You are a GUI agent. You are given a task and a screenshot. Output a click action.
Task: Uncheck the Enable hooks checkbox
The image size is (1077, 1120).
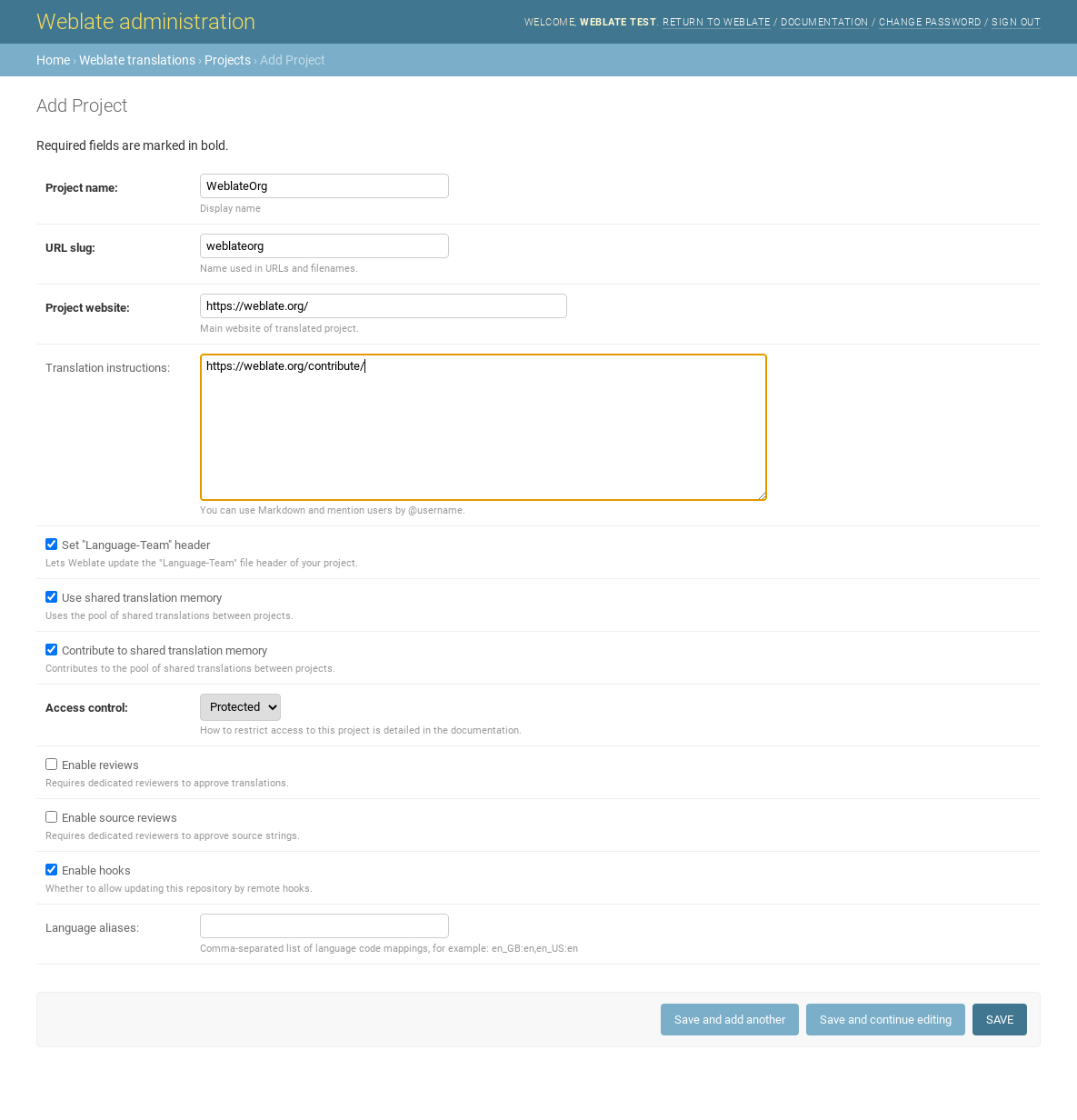tap(52, 870)
